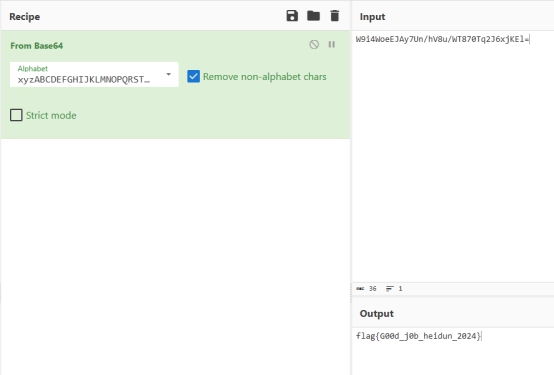
Task: Disable the From Base64 operation
Action: (x=314, y=45)
